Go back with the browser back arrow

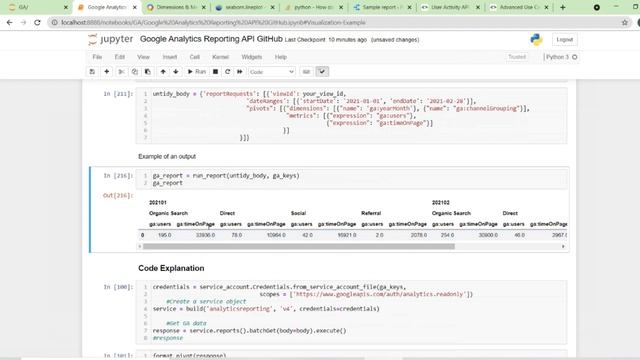9,22
